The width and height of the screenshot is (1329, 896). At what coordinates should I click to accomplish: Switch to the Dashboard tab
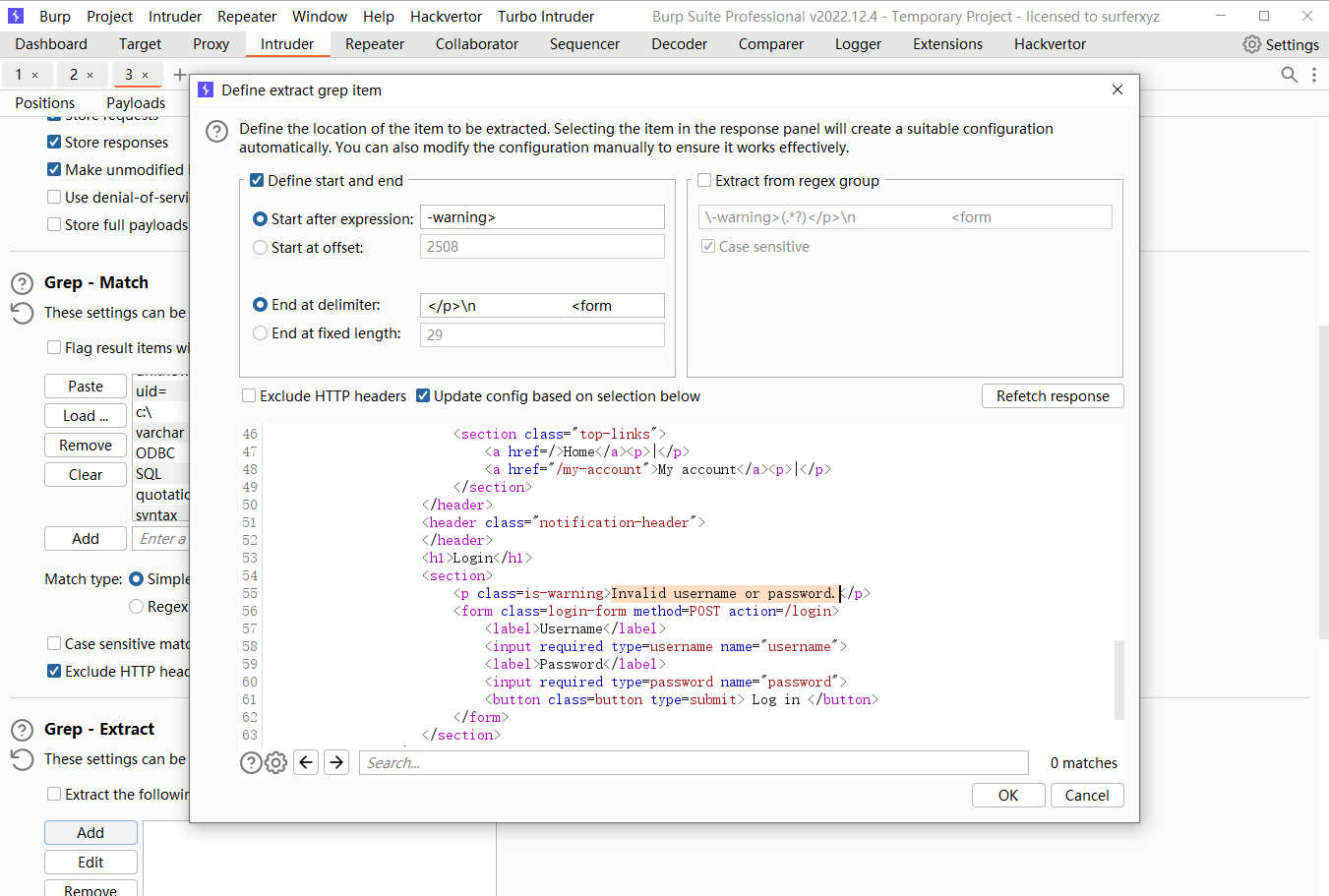[51, 44]
